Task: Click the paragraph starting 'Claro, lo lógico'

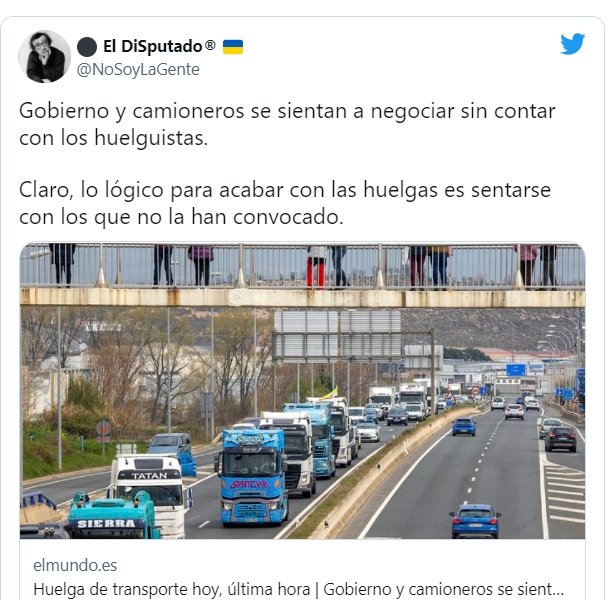Action: (x=285, y=203)
